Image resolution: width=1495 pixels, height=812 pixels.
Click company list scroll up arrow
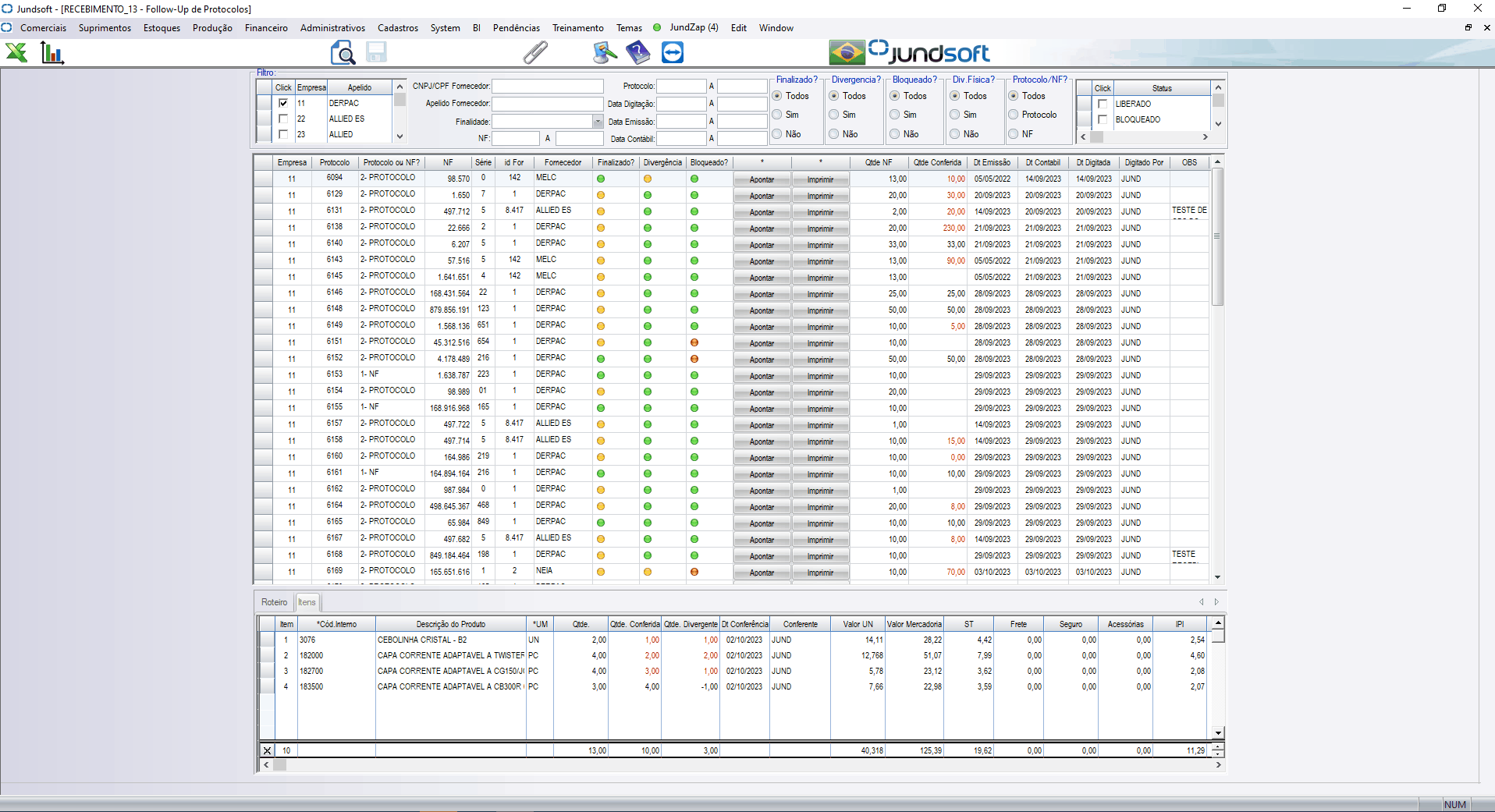pos(400,87)
